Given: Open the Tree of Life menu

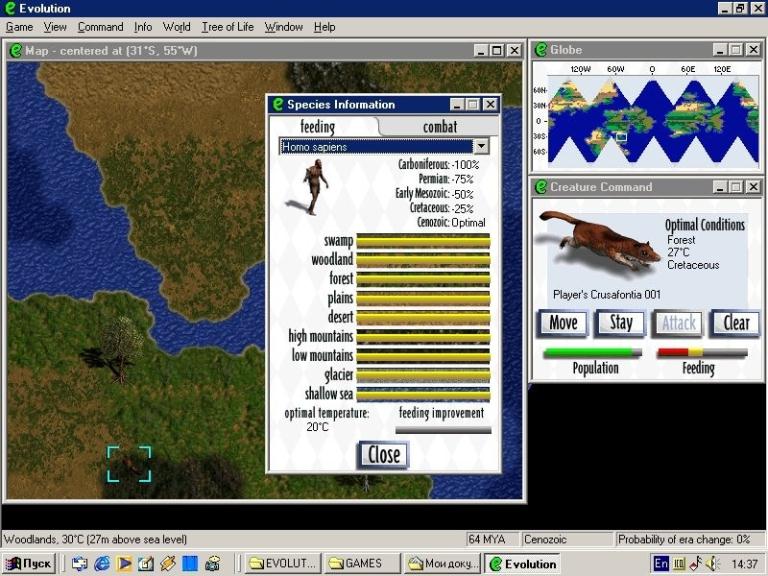Looking at the screenshot, I should click(x=227, y=27).
